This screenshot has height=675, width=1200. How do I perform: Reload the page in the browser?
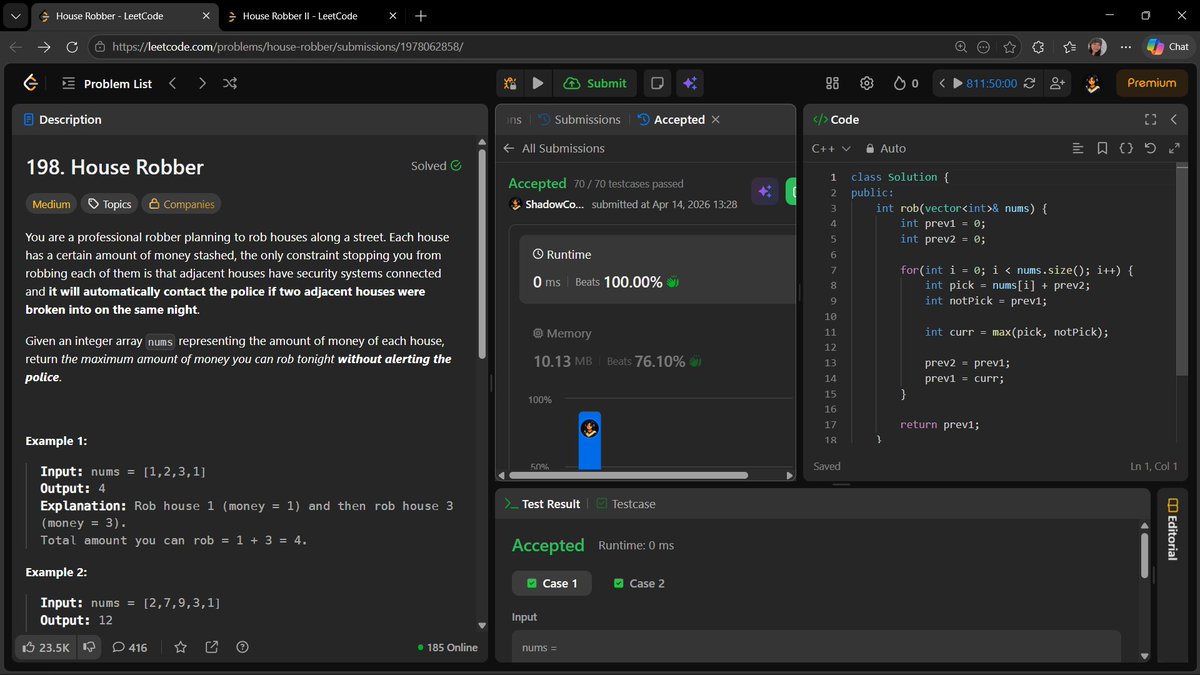click(x=72, y=47)
